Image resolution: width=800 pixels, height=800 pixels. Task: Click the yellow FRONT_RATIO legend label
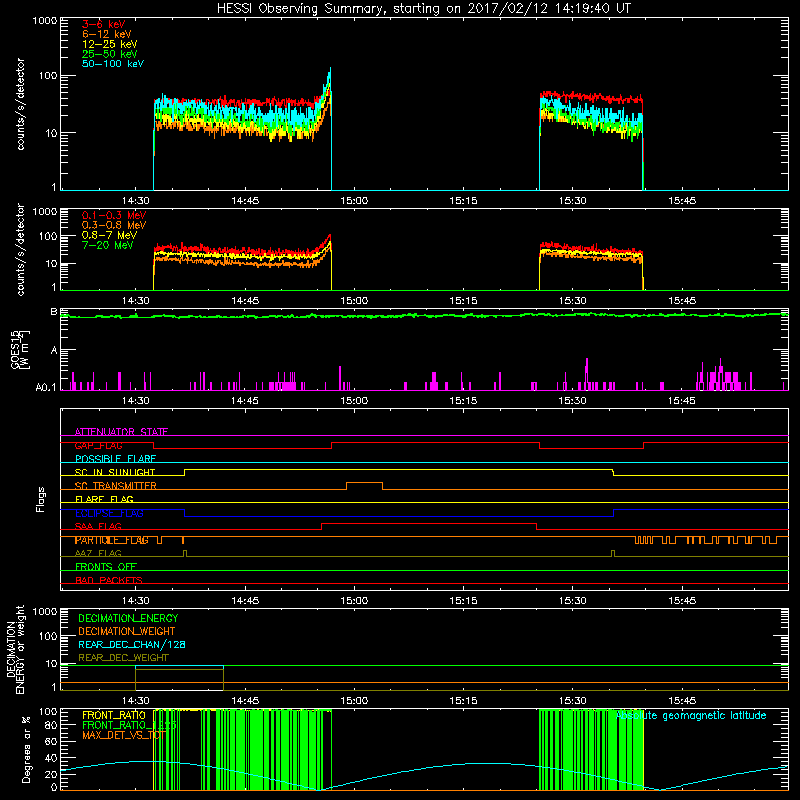click(x=113, y=715)
